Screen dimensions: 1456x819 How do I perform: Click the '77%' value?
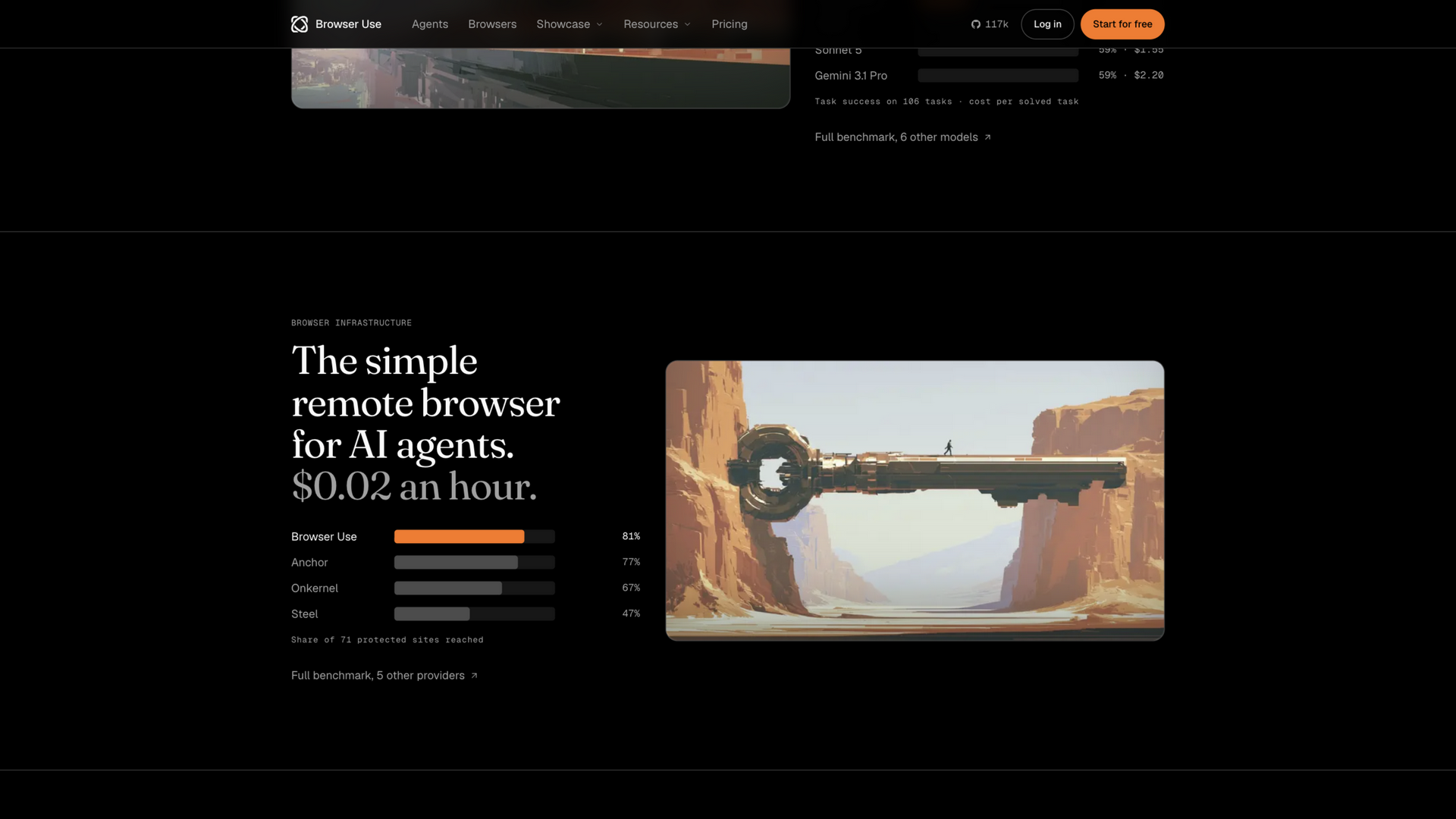(631, 562)
